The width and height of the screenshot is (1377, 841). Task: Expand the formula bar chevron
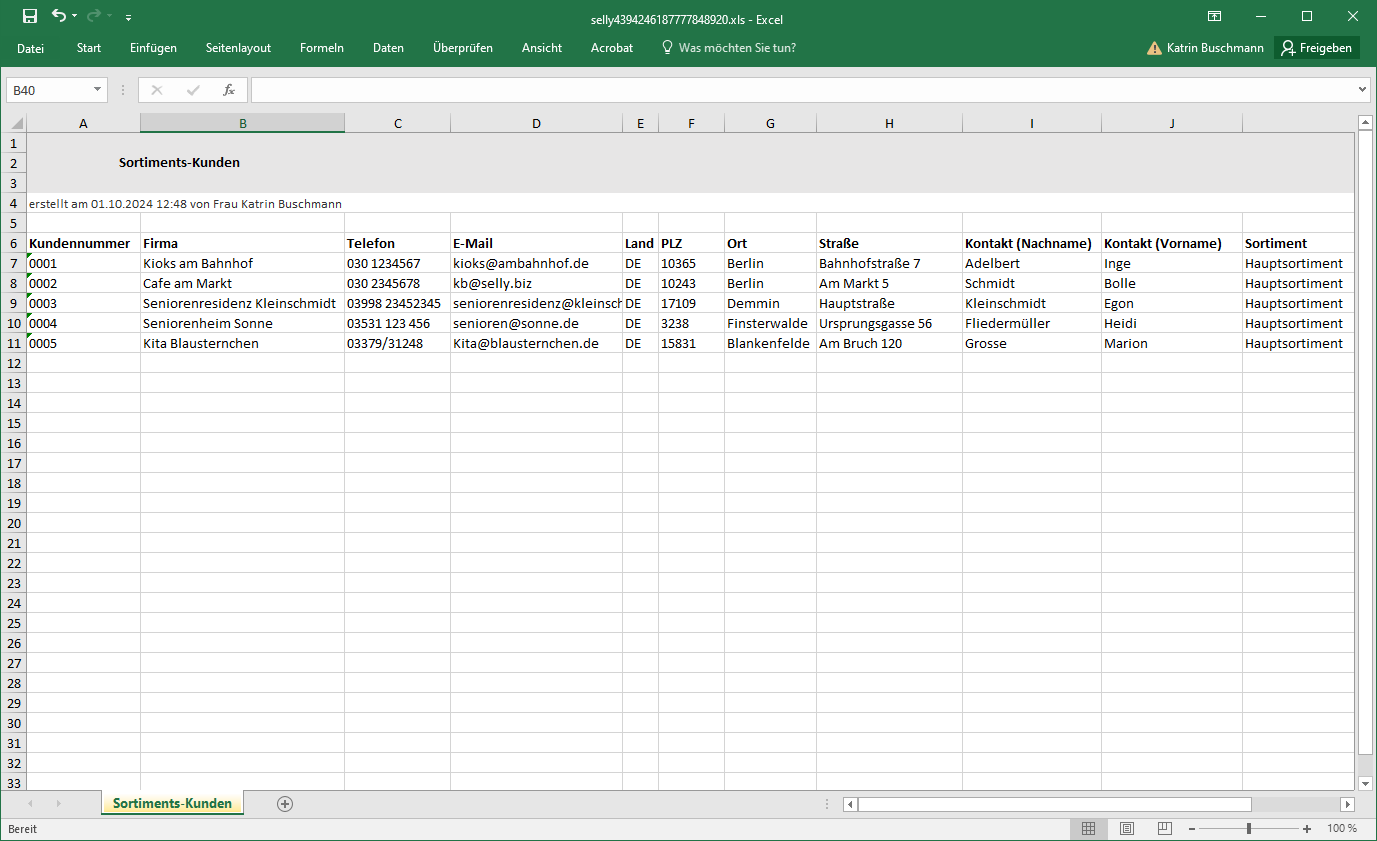point(1362,90)
